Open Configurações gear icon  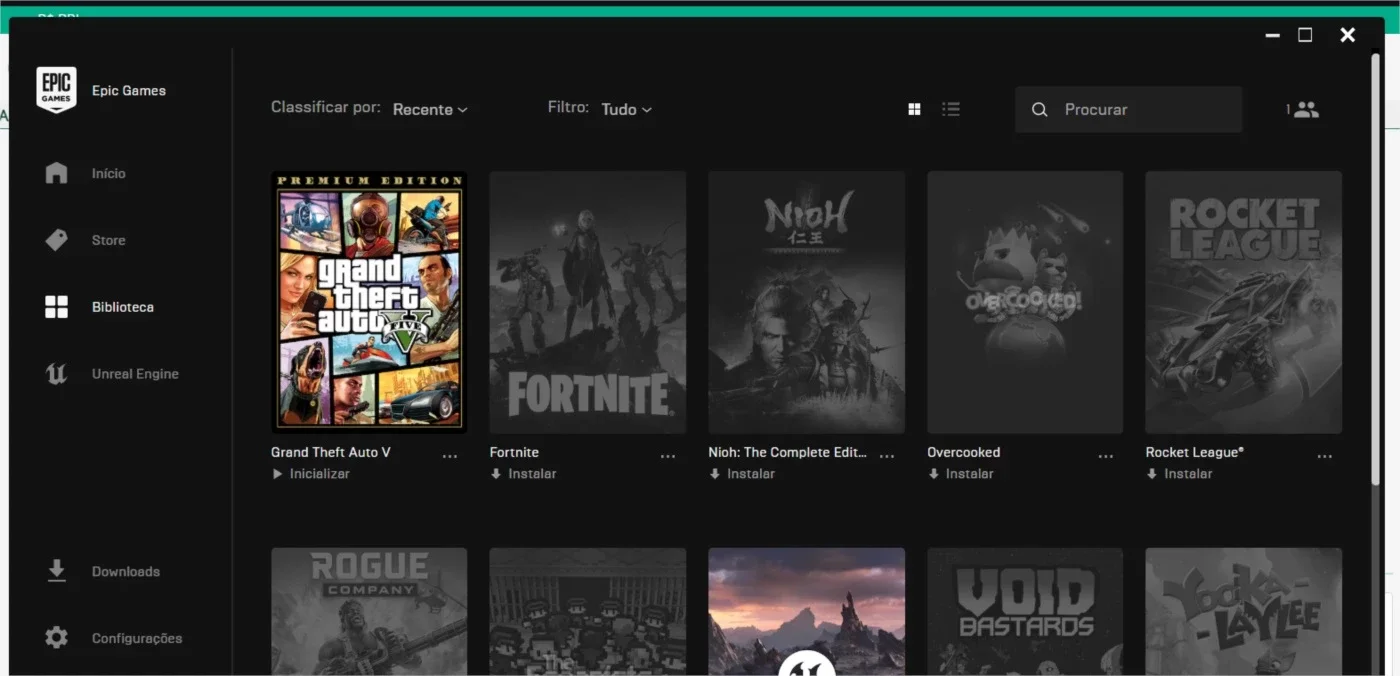(x=57, y=638)
